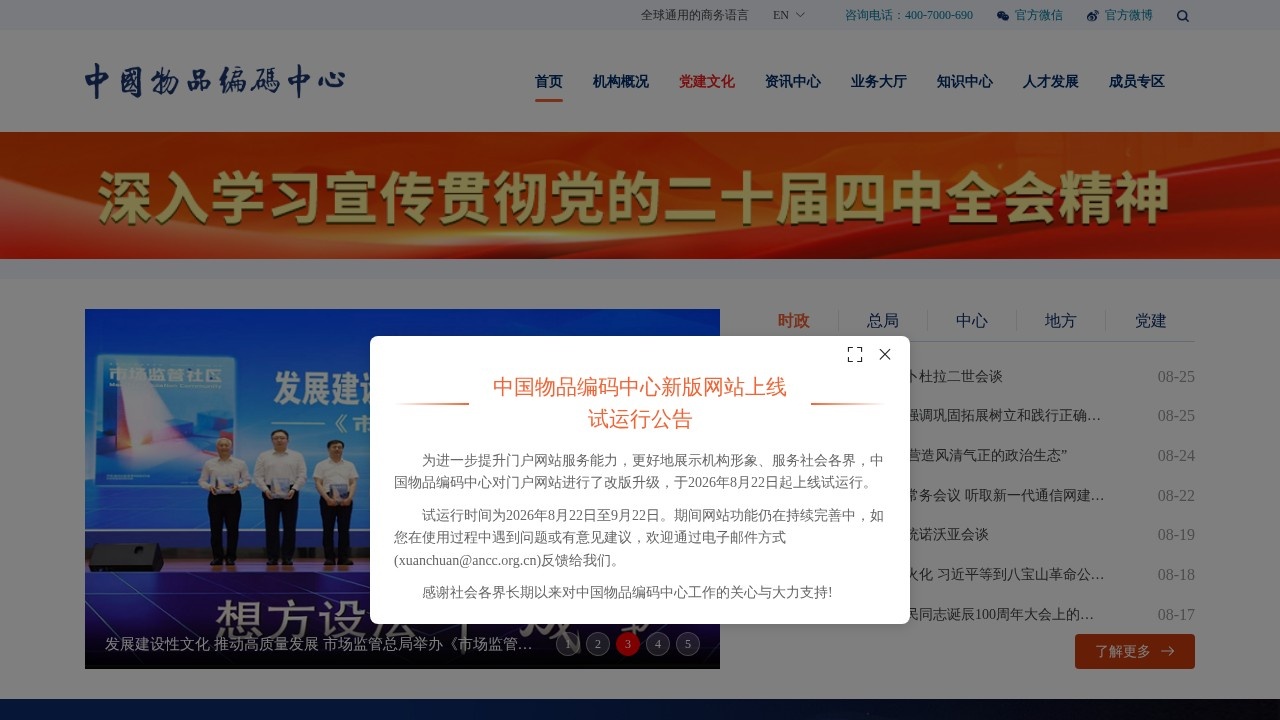Viewport: 1280px width, 720px height.
Task: Click the consultation phone 400-7000-690
Action: click(x=909, y=15)
